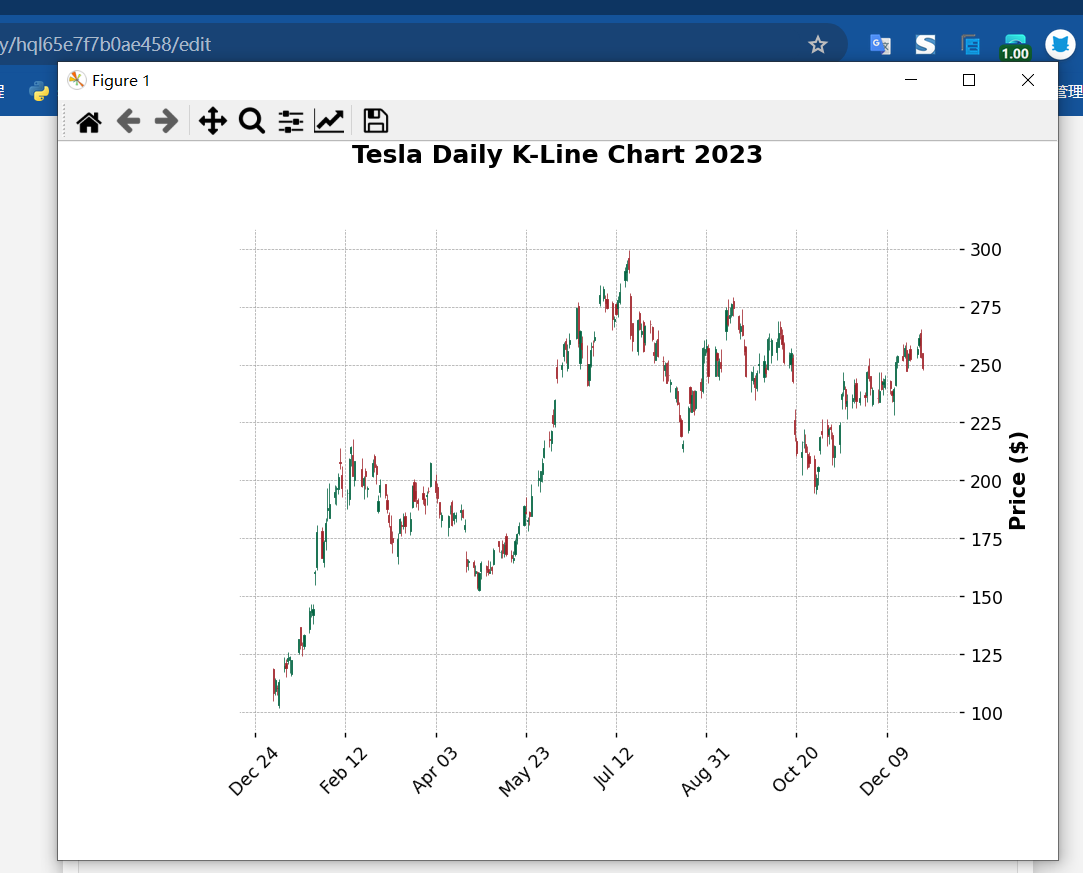Click the matplotlib icon in the Figure 1 title bar

pos(77,81)
